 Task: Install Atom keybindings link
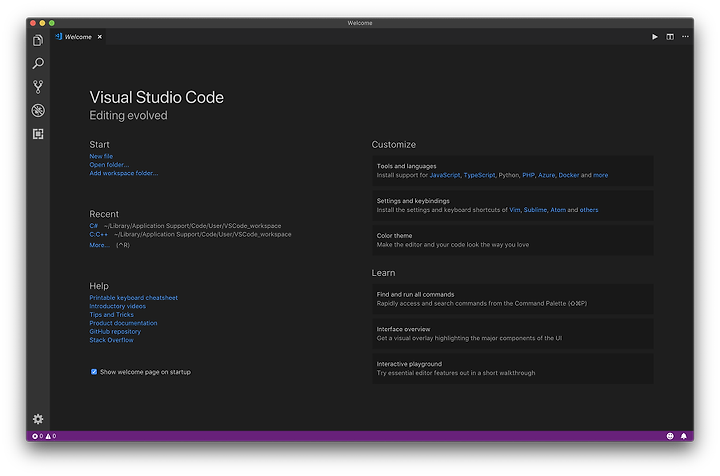(558, 210)
